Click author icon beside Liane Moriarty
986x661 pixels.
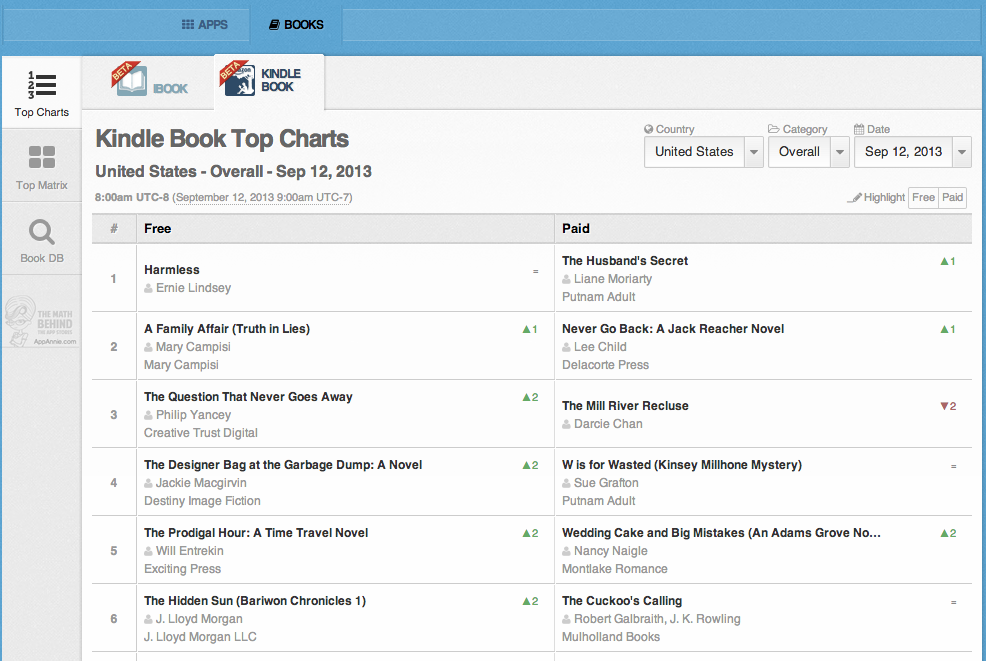567,279
